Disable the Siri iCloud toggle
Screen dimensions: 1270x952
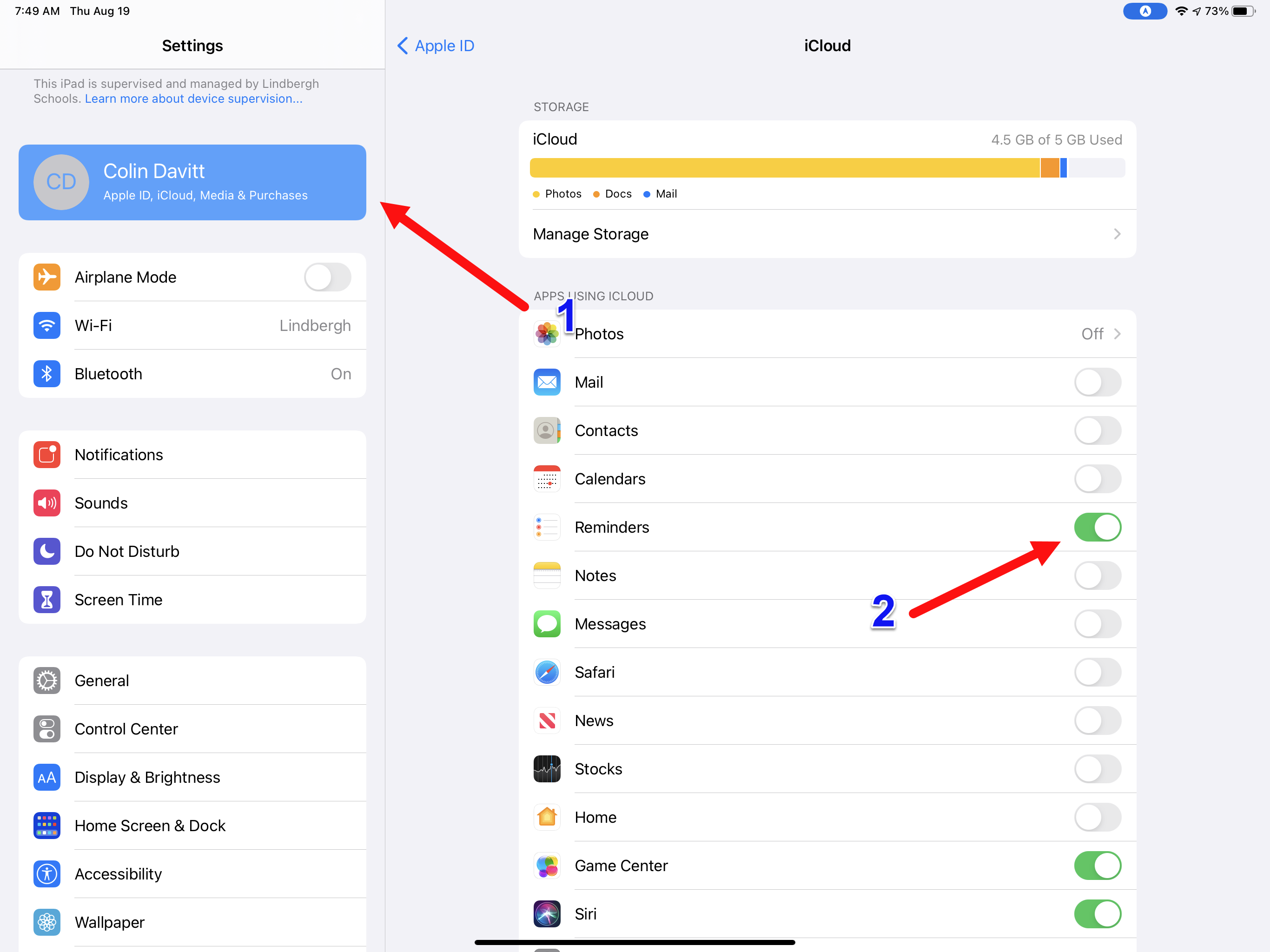click(1097, 913)
